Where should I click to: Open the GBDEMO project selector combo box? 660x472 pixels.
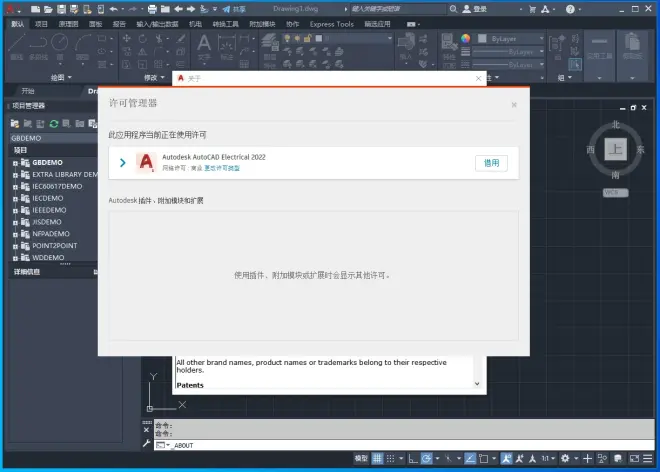pyautogui.click(x=53, y=138)
